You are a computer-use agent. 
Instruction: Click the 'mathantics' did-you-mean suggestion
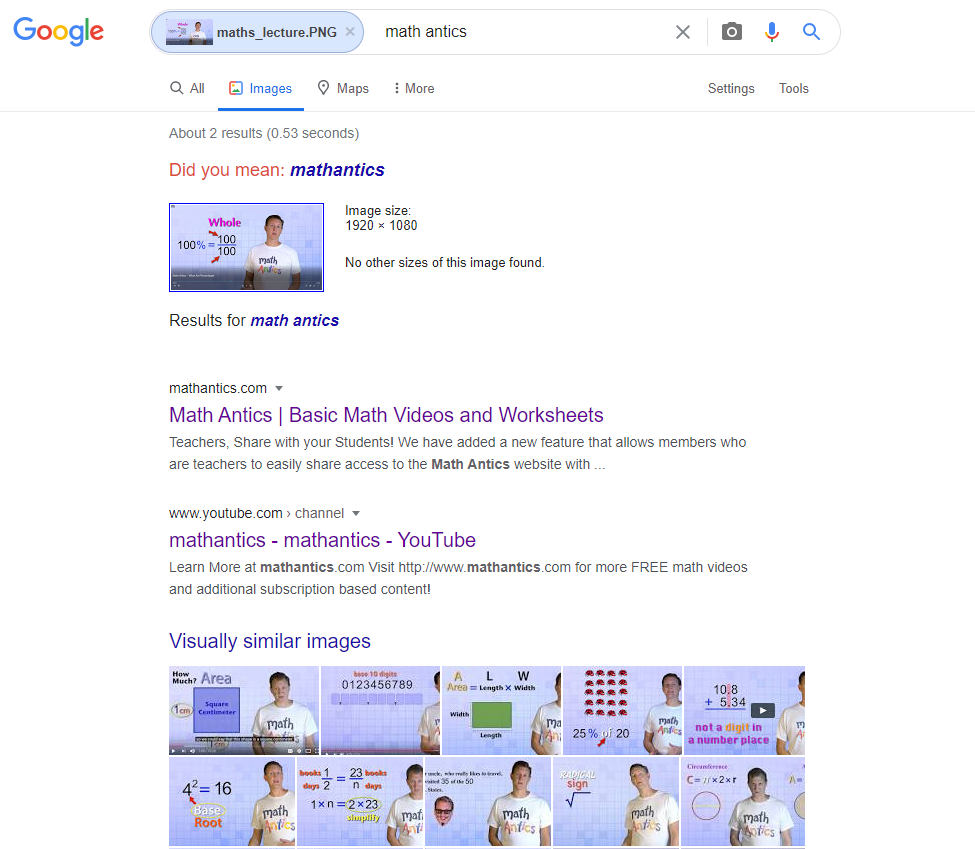click(x=337, y=170)
